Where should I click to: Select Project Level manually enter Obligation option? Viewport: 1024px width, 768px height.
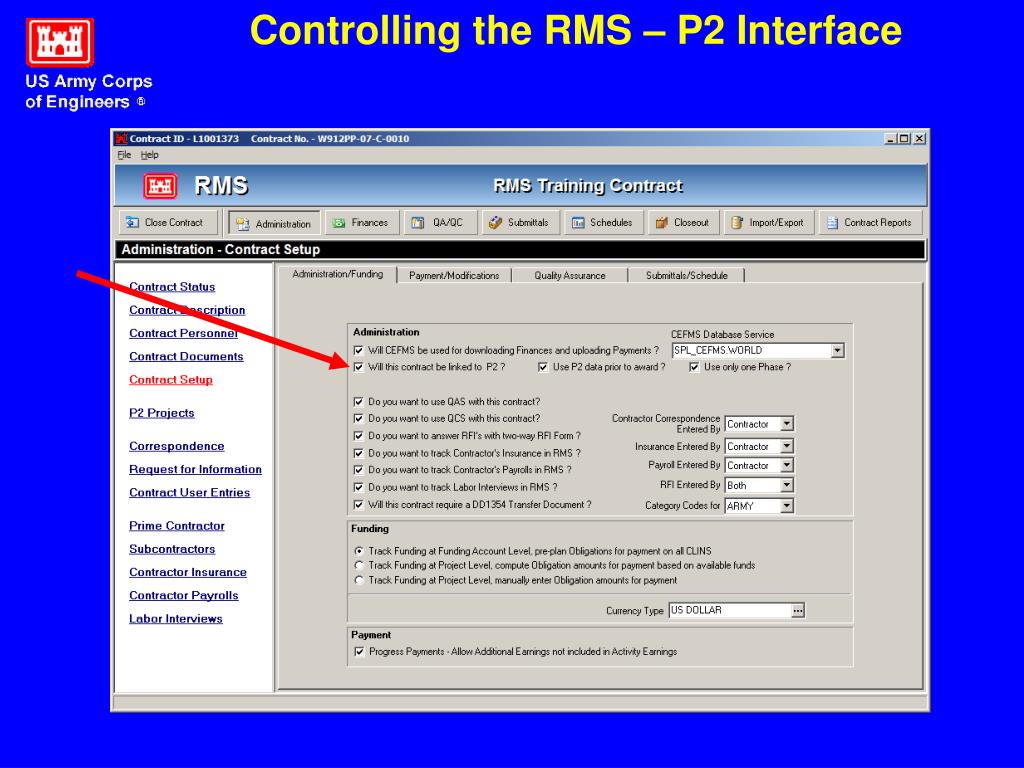click(x=359, y=580)
